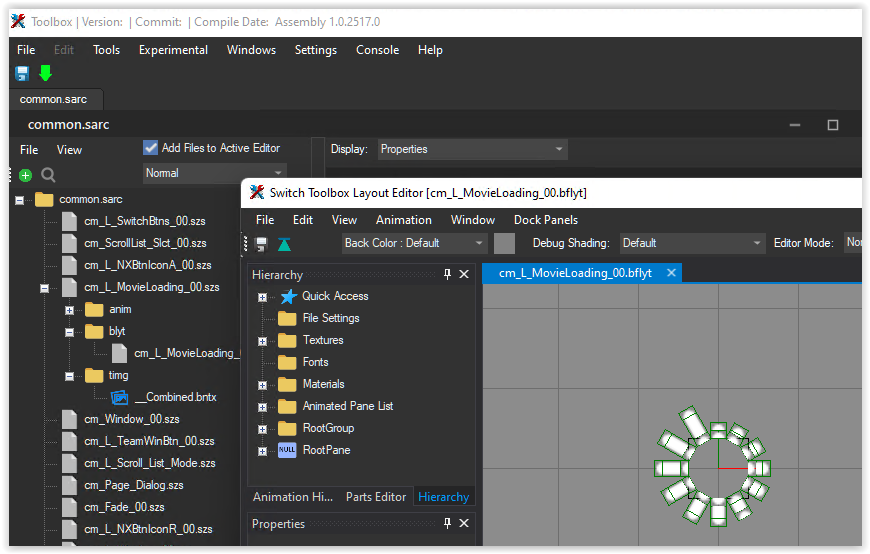
Task: Select cm_L_SwitchBtns_00.szs file
Action: tap(133, 221)
